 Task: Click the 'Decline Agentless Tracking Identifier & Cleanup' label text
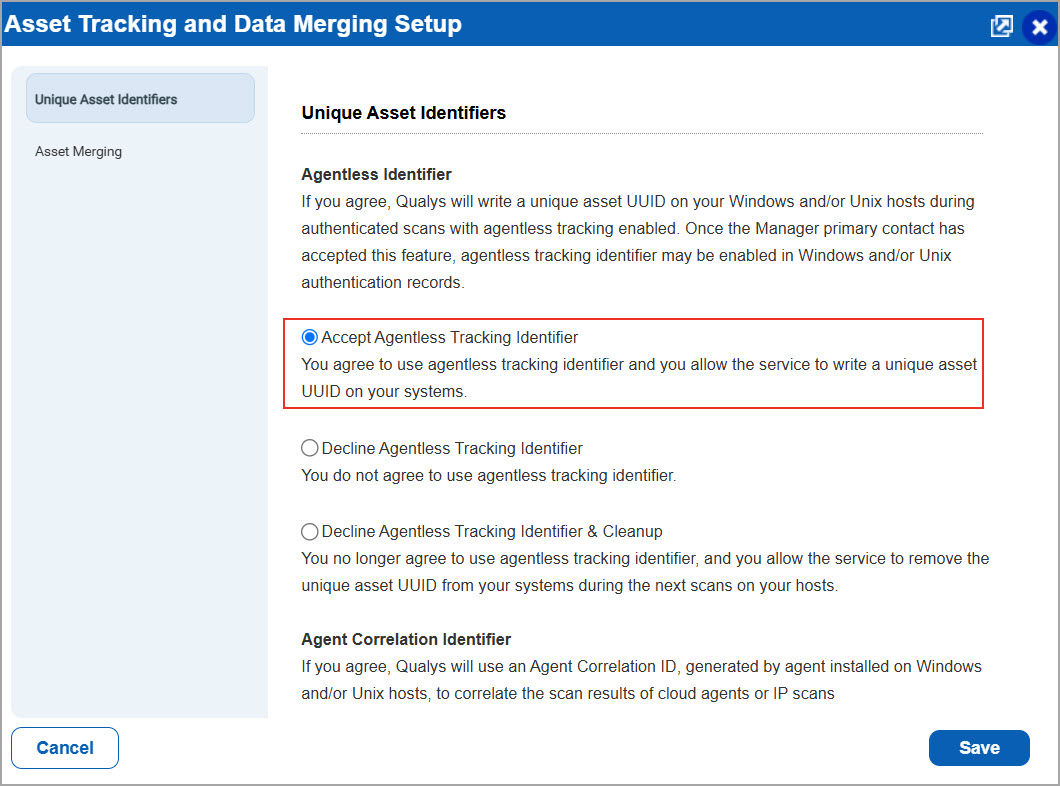492,532
